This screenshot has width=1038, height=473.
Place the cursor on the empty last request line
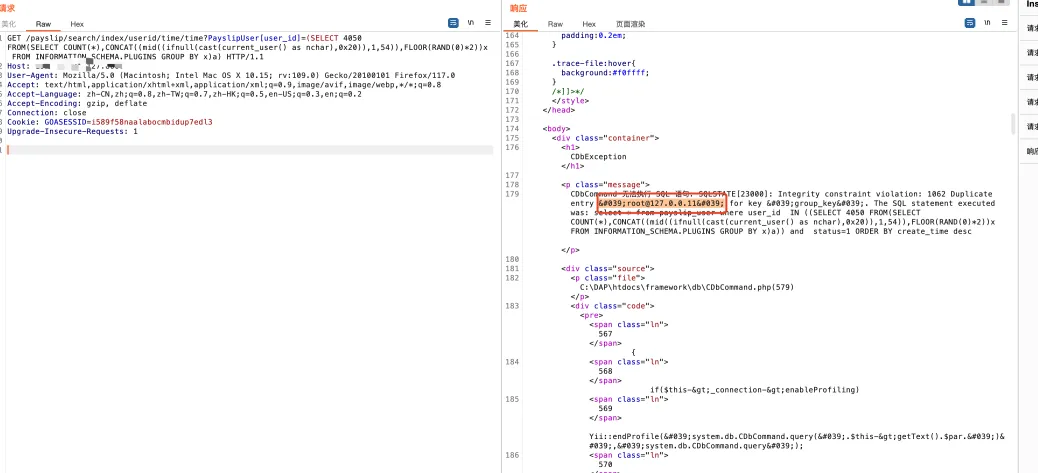click(250, 150)
